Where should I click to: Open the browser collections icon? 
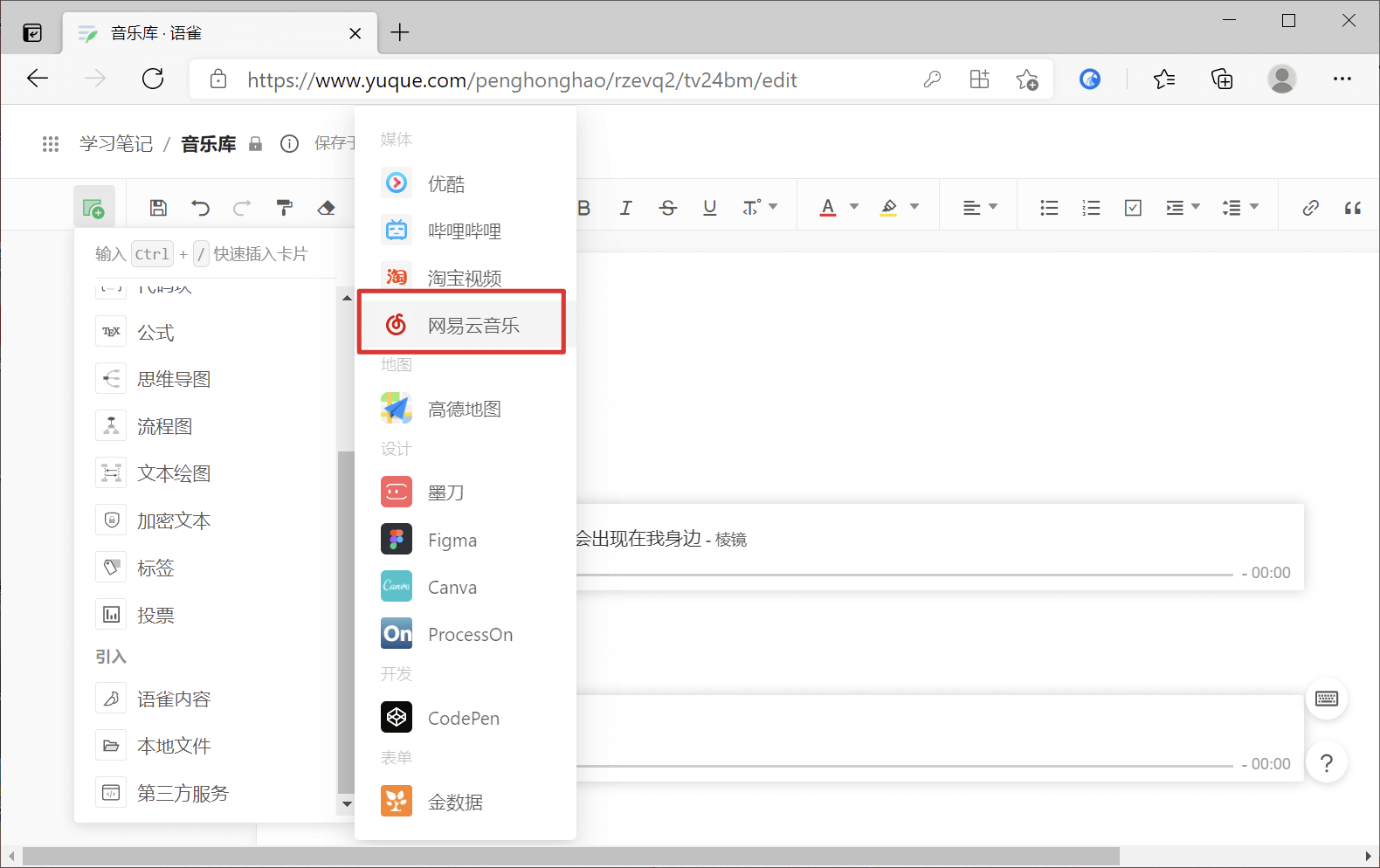[1222, 79]
